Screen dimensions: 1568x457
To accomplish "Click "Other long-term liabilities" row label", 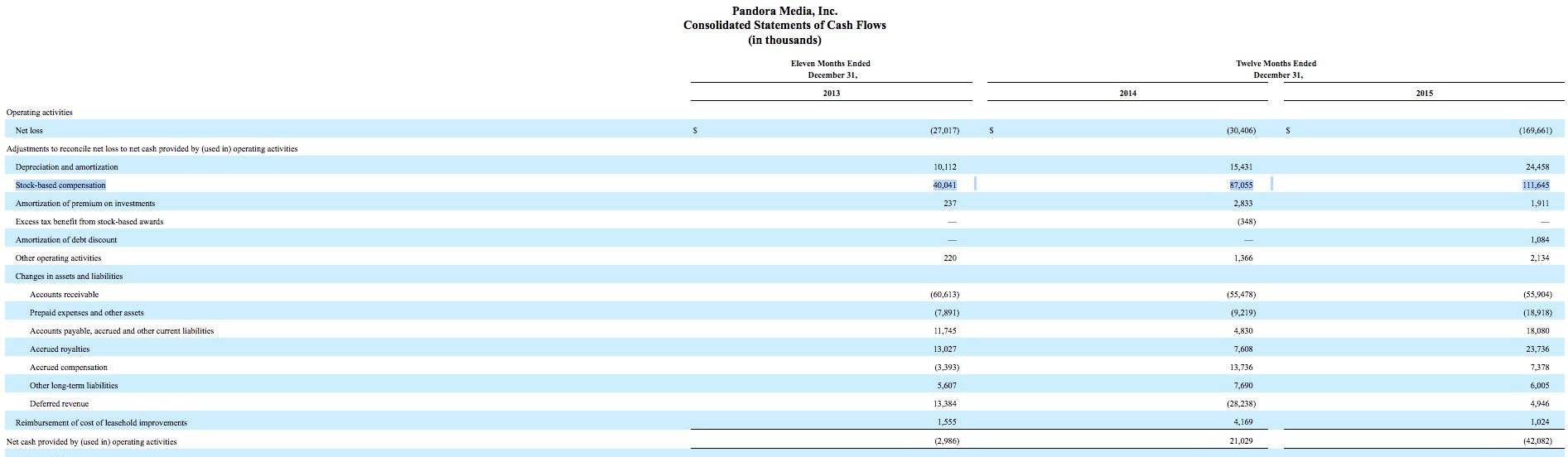I will 74,385.
